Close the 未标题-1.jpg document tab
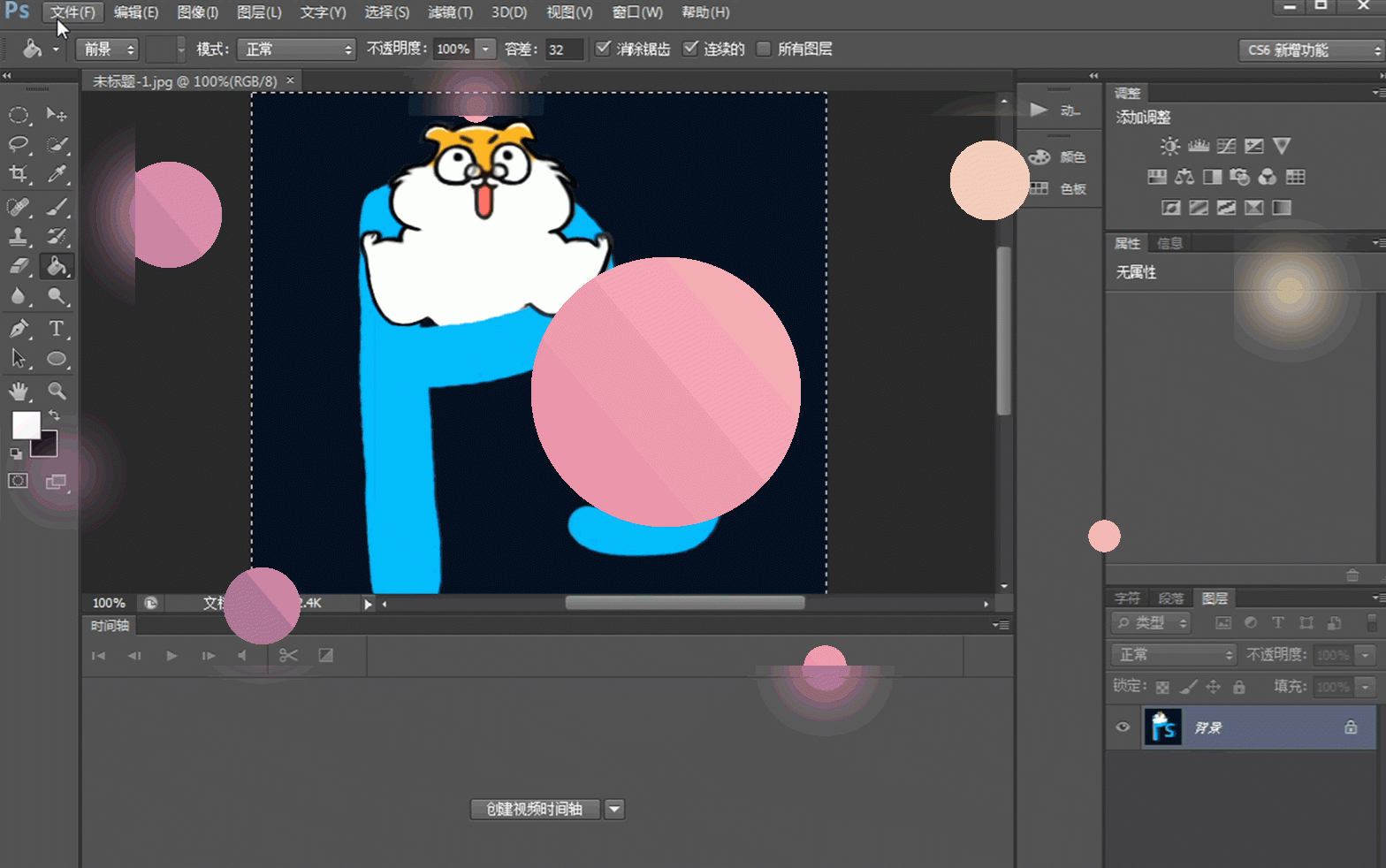This screenshot has height=868, width=1386. [x=290, y=80]
